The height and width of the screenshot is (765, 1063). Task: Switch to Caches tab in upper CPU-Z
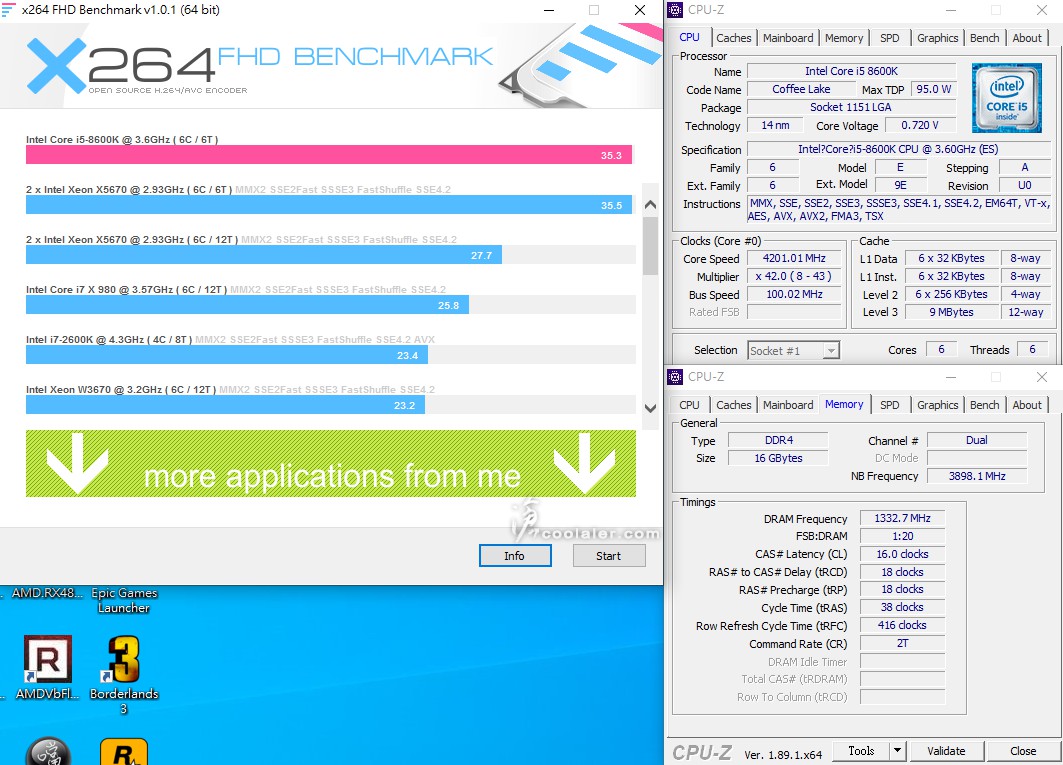click(x=734, y=38)
